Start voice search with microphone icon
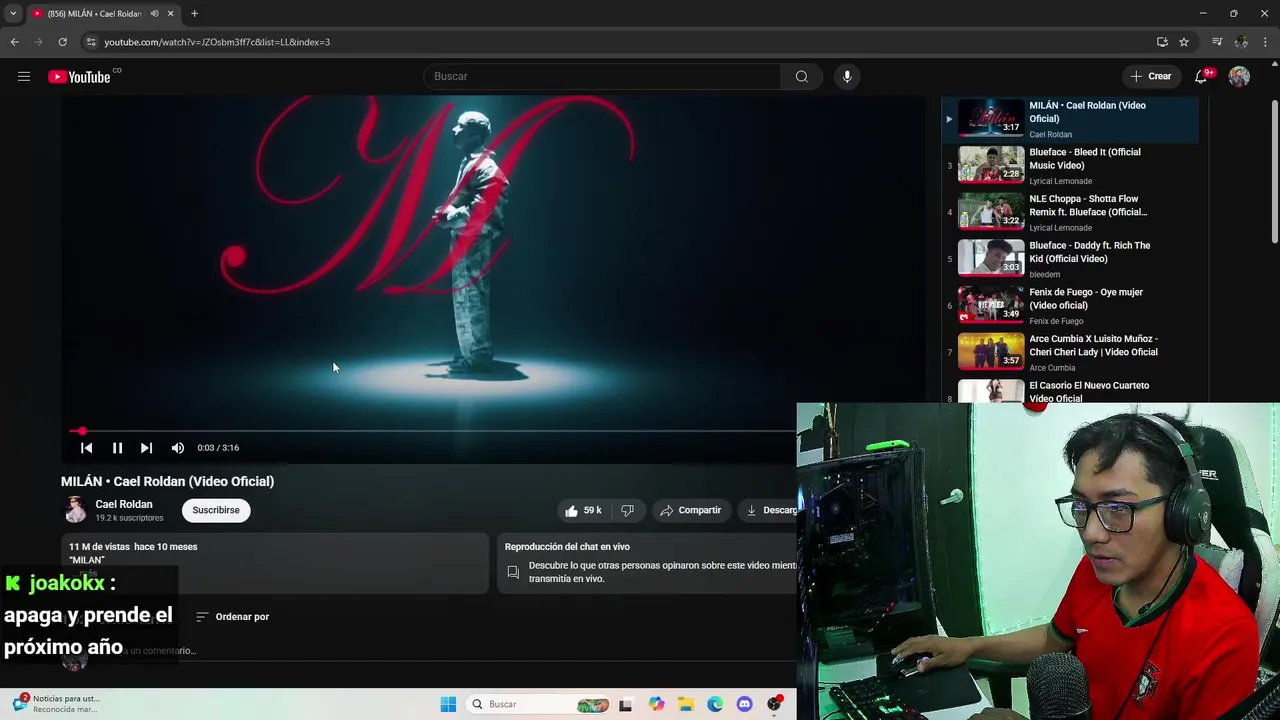The image size is (1280, 720). coord(847,76)
